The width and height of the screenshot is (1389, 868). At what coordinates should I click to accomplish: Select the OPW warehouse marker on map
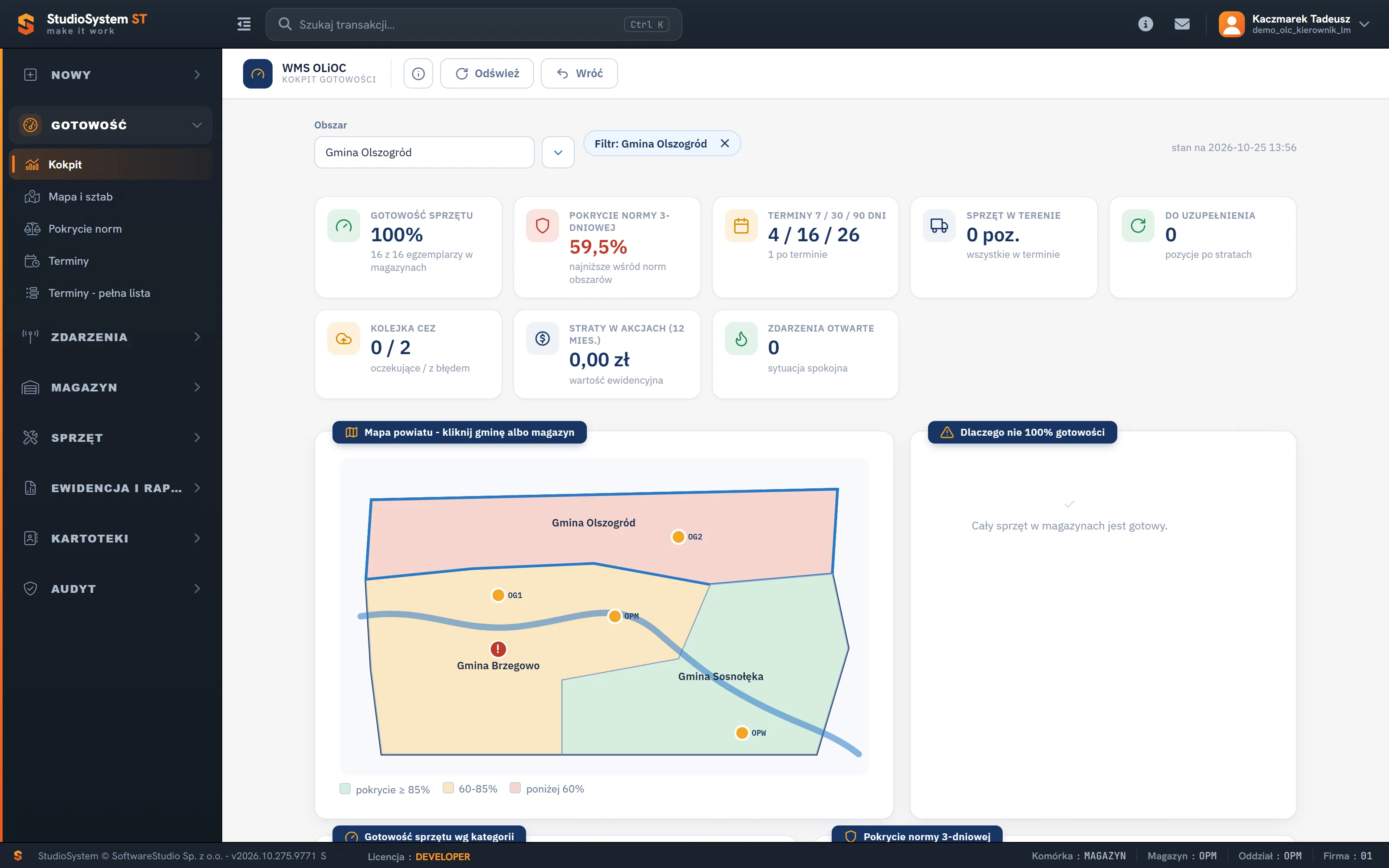pos(741,733)
